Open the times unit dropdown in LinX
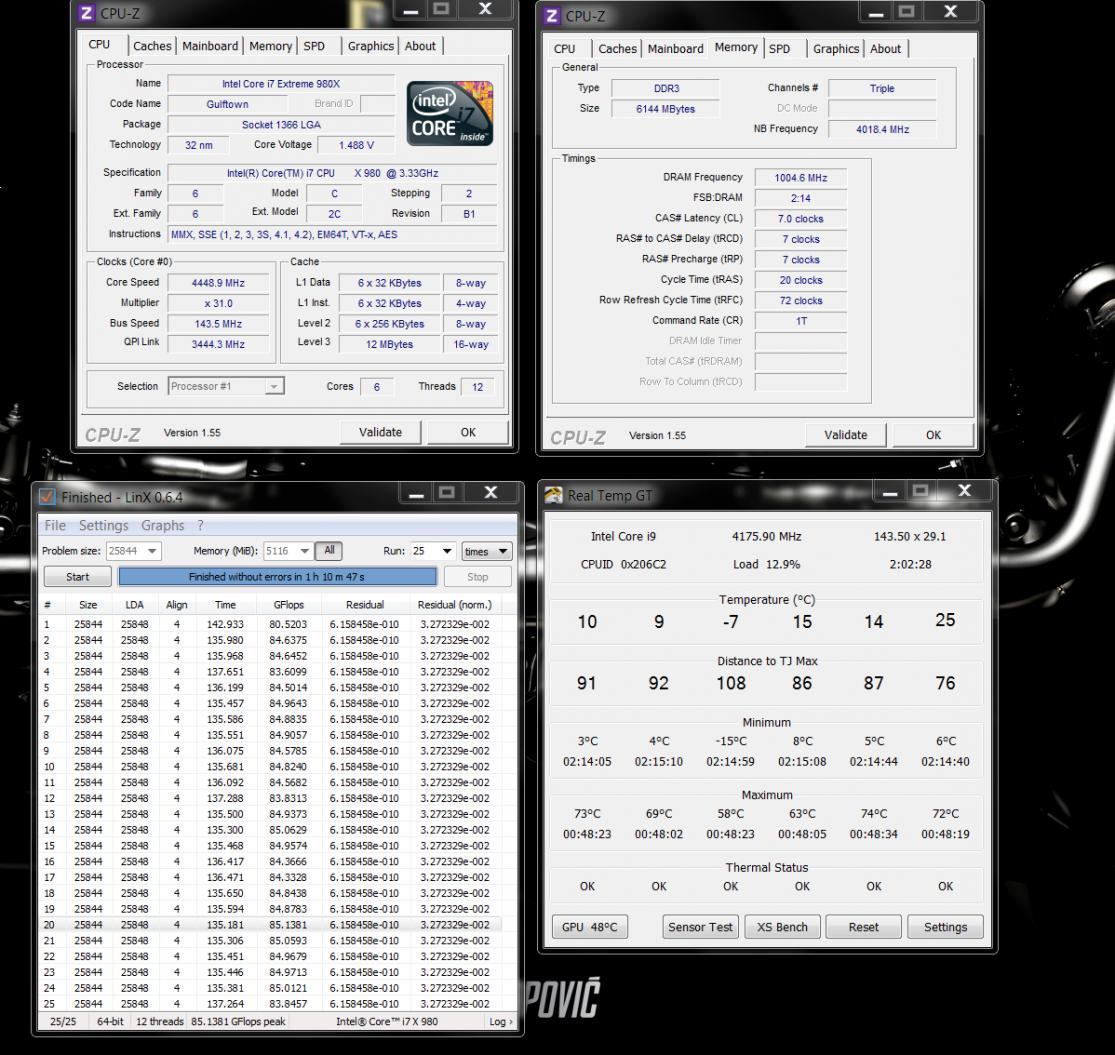Screen dimensions: 1115x1055 coord(486,551)
